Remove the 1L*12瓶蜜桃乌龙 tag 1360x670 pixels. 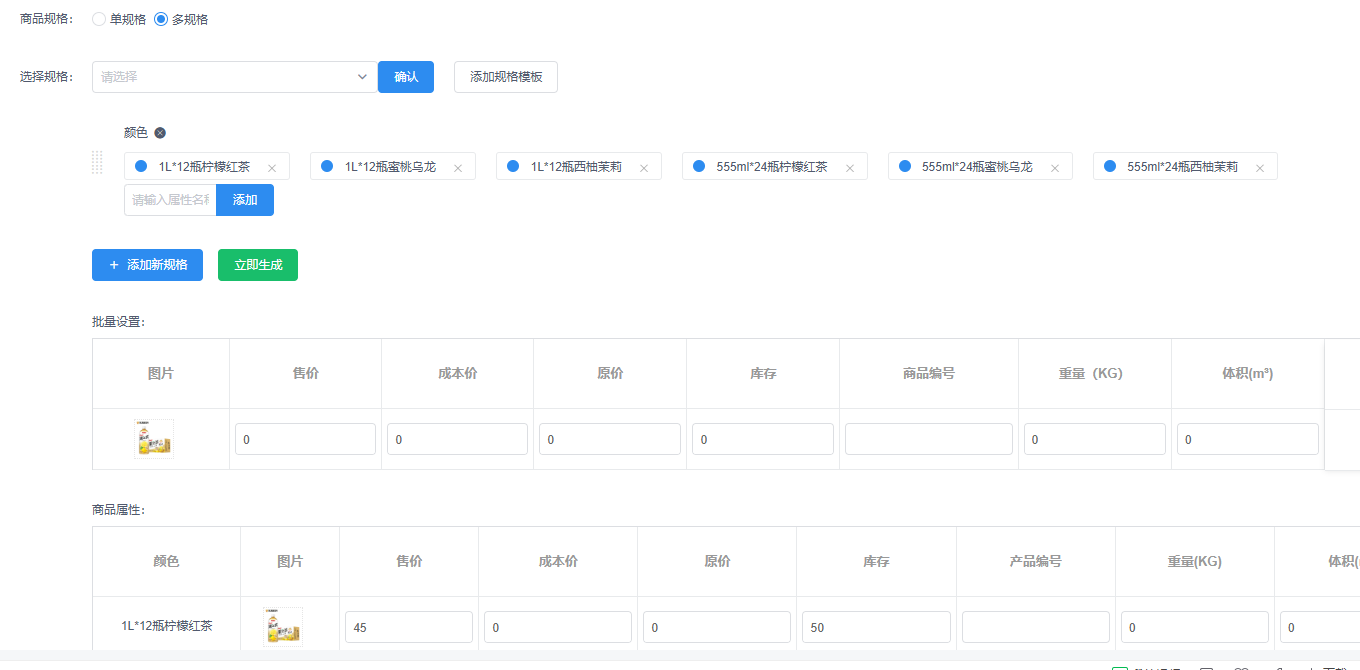pyautogui.click(x=458, y=168)
